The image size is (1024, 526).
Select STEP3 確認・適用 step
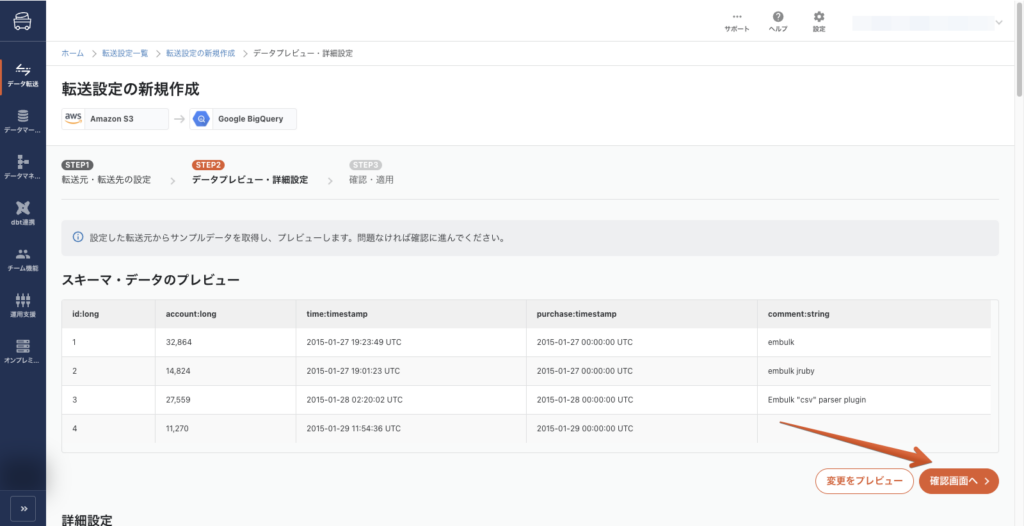[371, 173]
